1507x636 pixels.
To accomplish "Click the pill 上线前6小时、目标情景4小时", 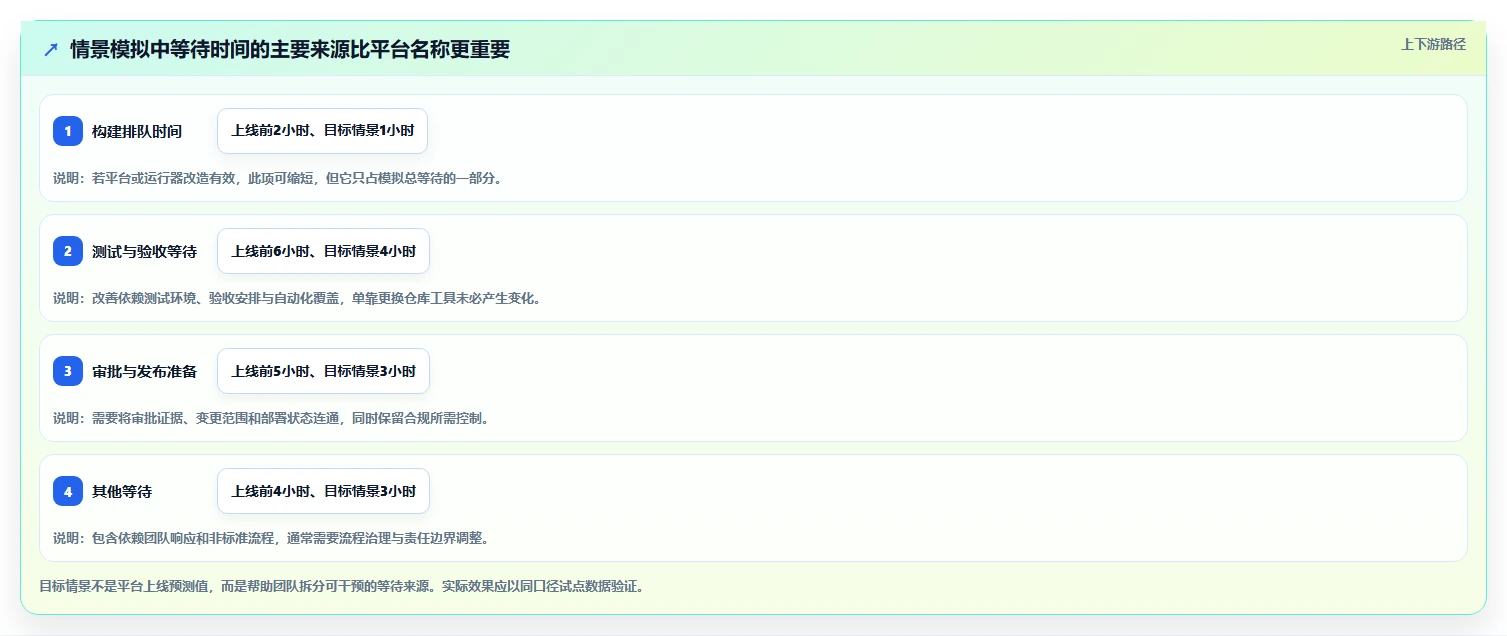I will 323,251.
